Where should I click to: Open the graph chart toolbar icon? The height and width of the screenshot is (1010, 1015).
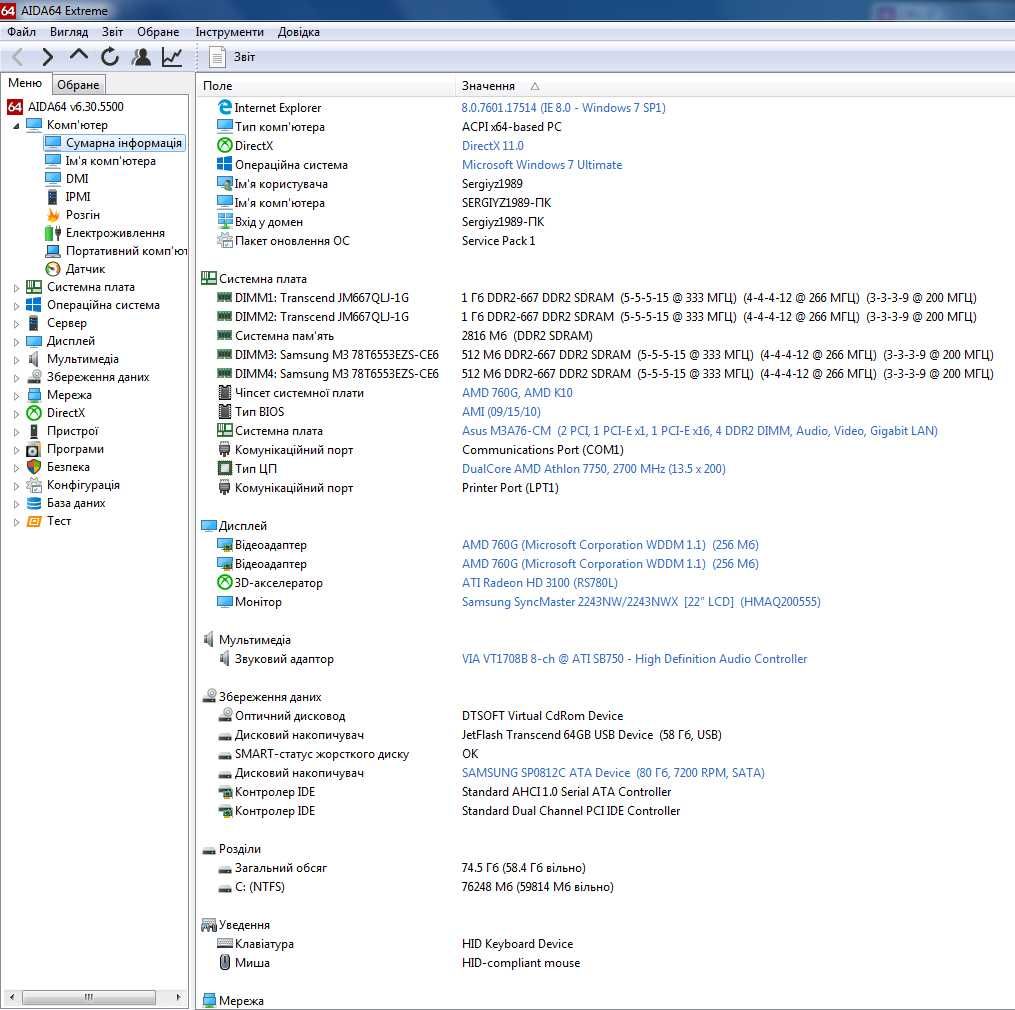point(172,57)
